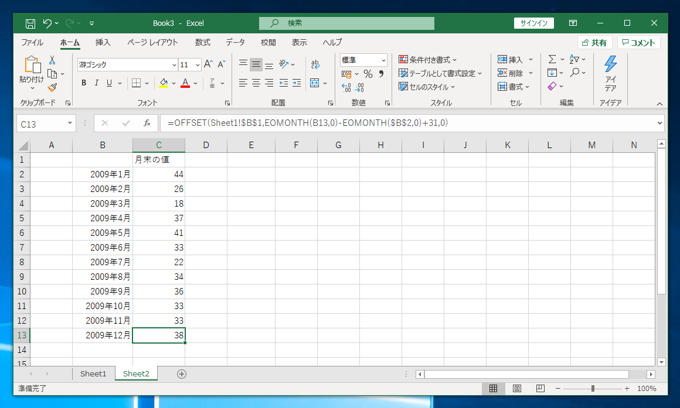Click the Wrap Text icon
This screenshot has height=408, width=680.
coord(315,65)
